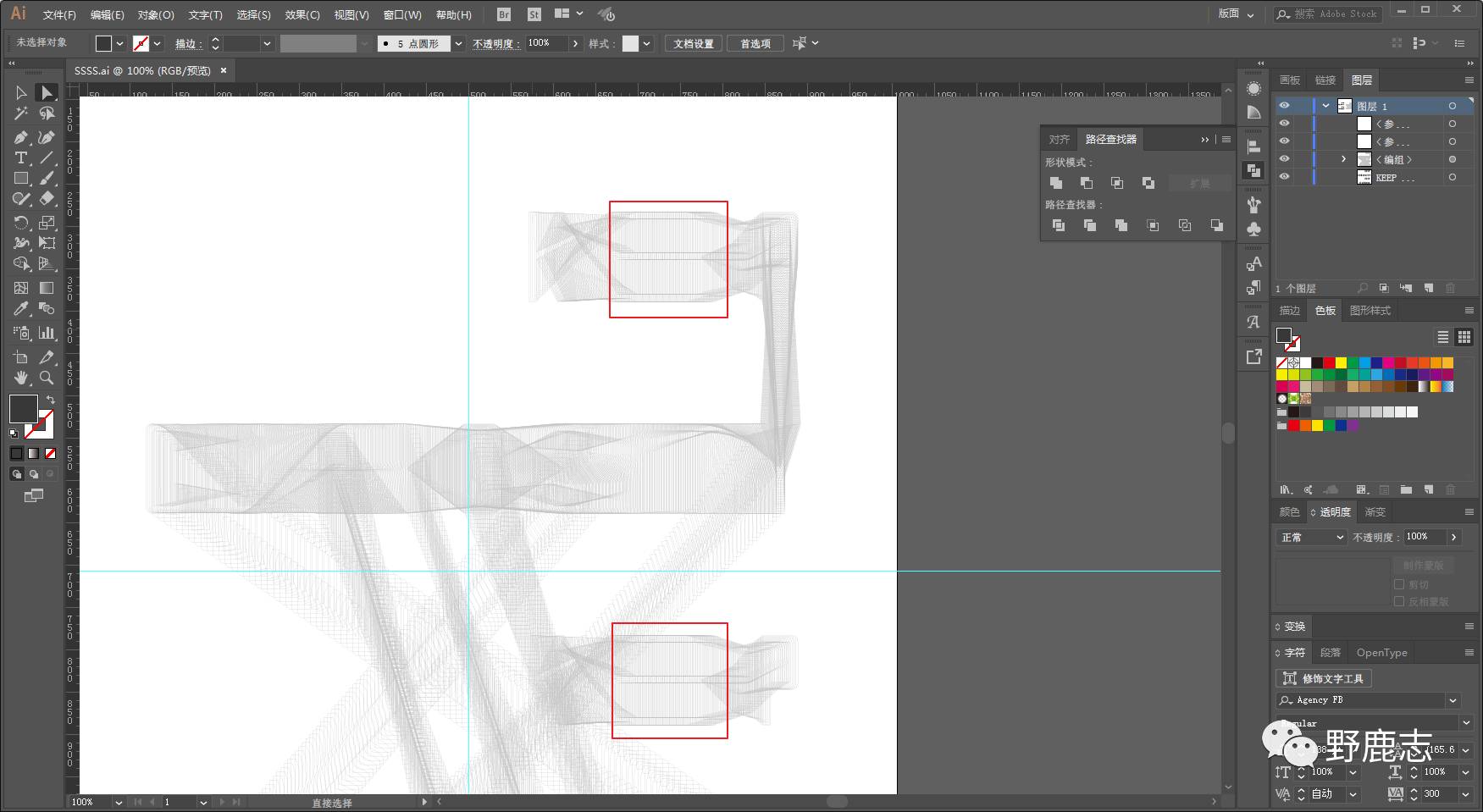The width and height of the screenshot is (1483, 812).
Task: Swap fill and stroke colors
Action: pos(50,400)
